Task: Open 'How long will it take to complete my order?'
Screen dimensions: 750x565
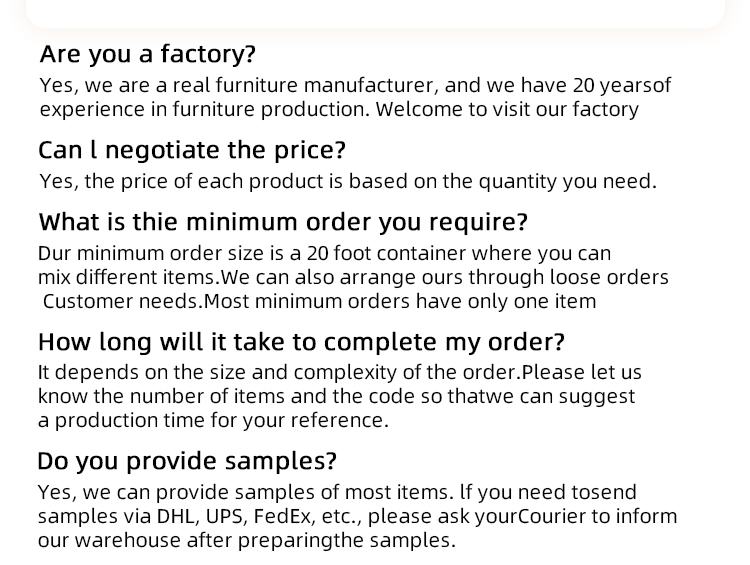Action: click(x=301, y=342)
